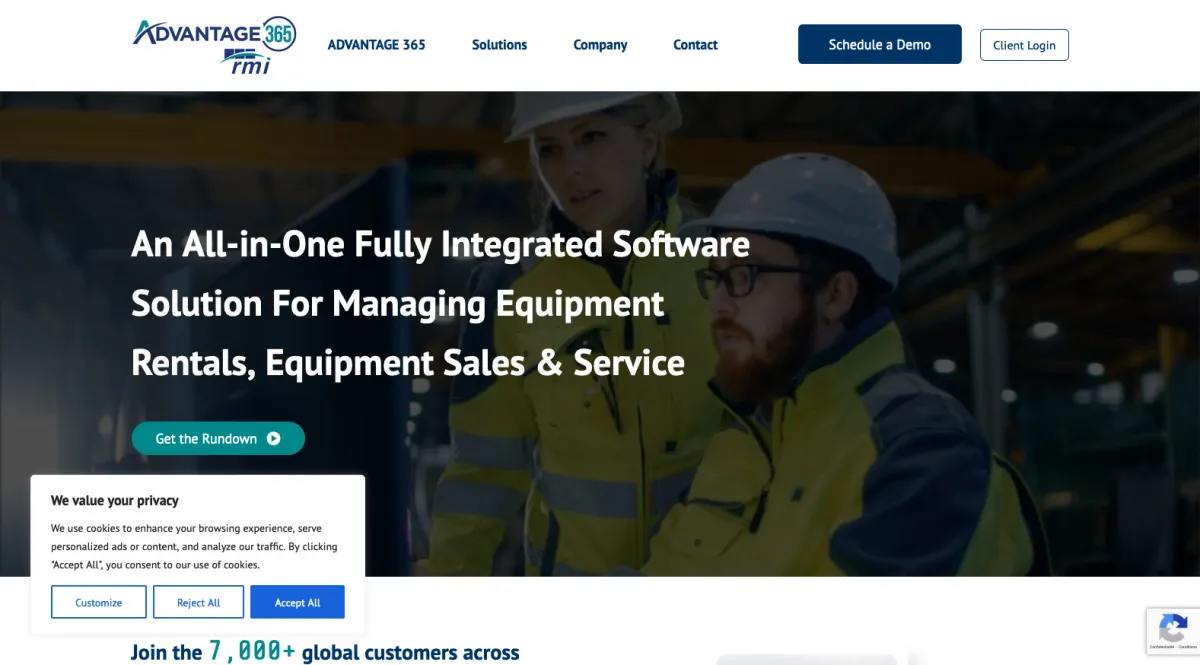
Task: Click the Schedule a Demo button
Action: click(880, 45)
